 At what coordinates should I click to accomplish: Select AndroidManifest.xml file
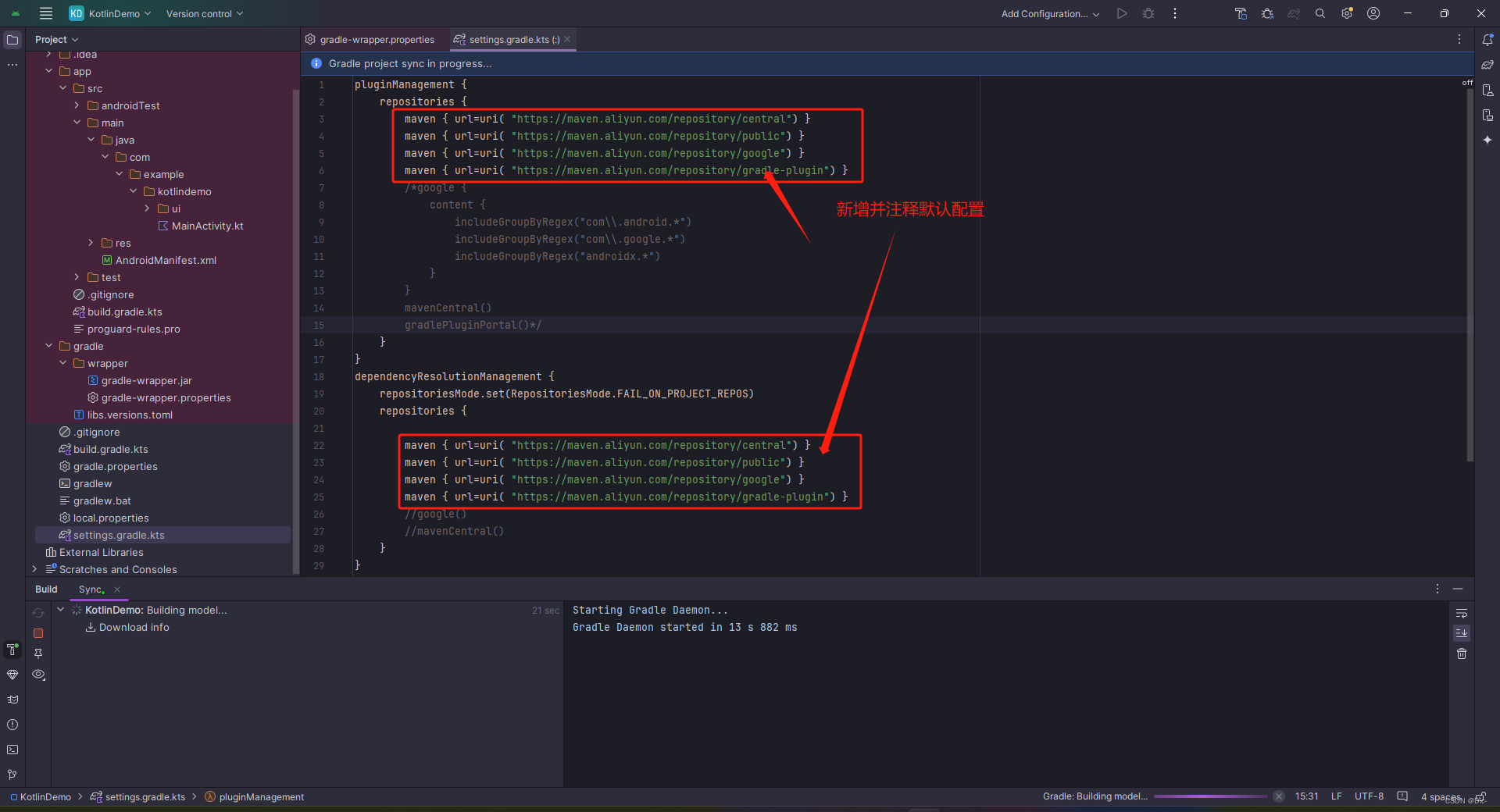pyautogui.click(x=159, y=260)
